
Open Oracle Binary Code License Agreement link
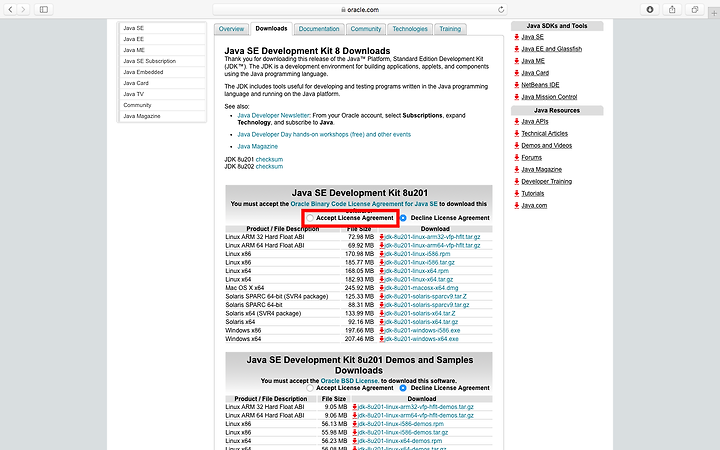pyautogui.click(x=364, y=204)
